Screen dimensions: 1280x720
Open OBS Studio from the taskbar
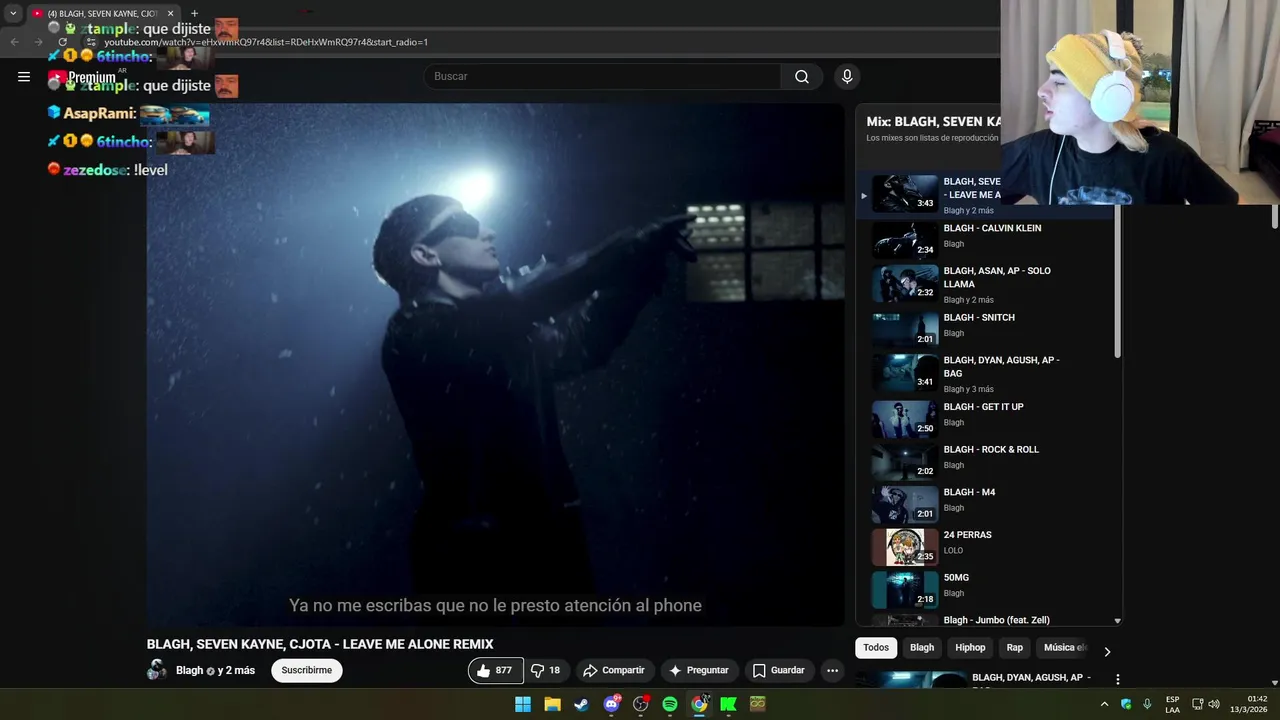[640, 704]
